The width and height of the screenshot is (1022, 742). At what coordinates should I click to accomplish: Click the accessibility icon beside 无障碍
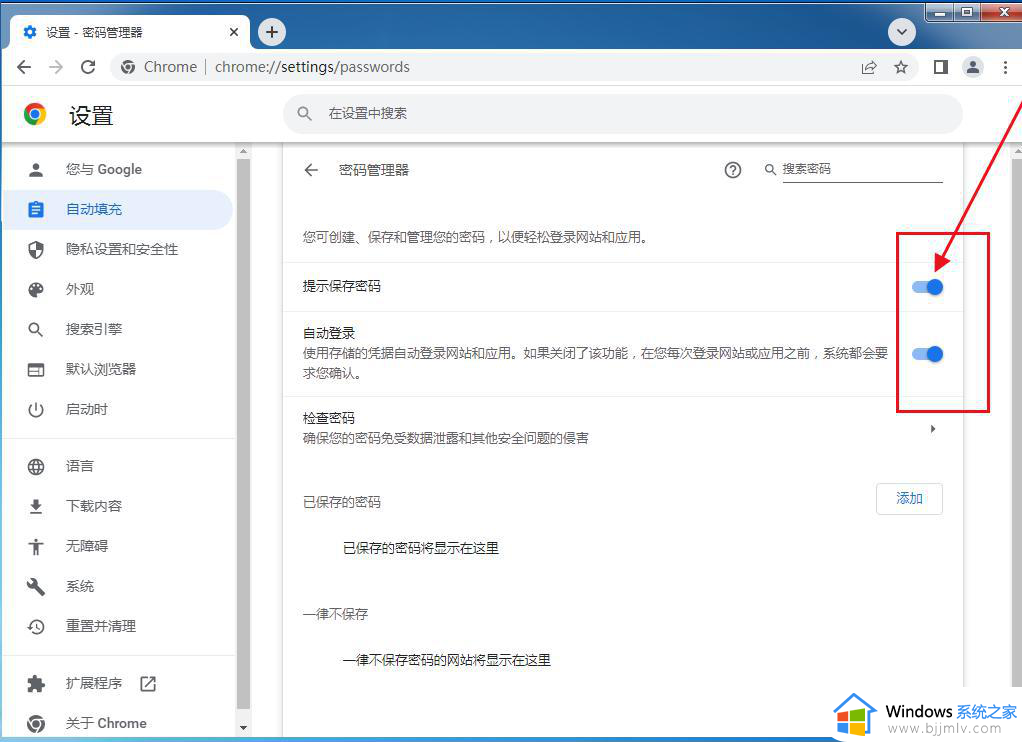pyautogui.click(x=36, y=546)
